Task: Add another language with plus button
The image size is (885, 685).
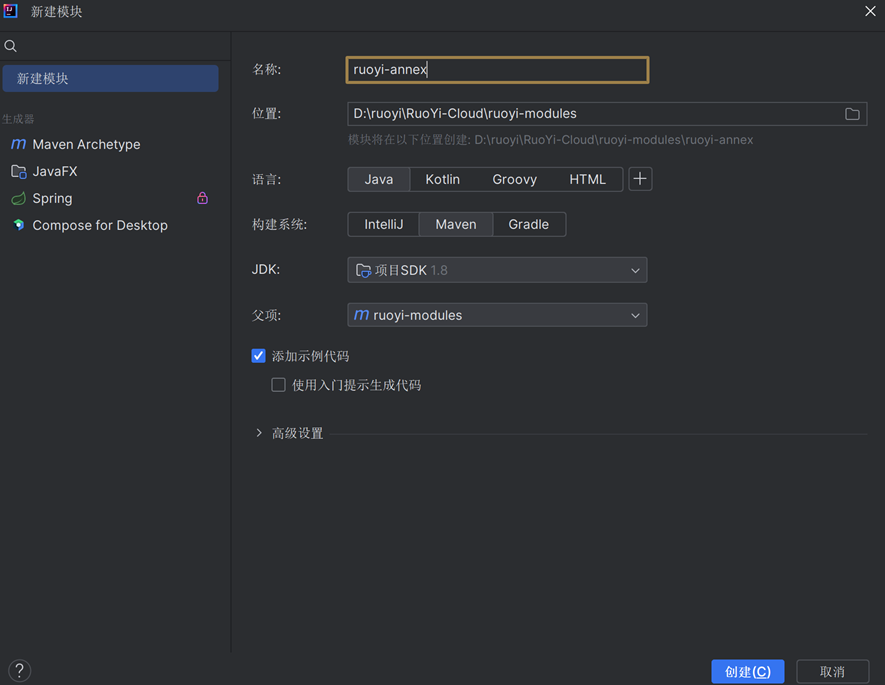Action: [x=640, y=179]
